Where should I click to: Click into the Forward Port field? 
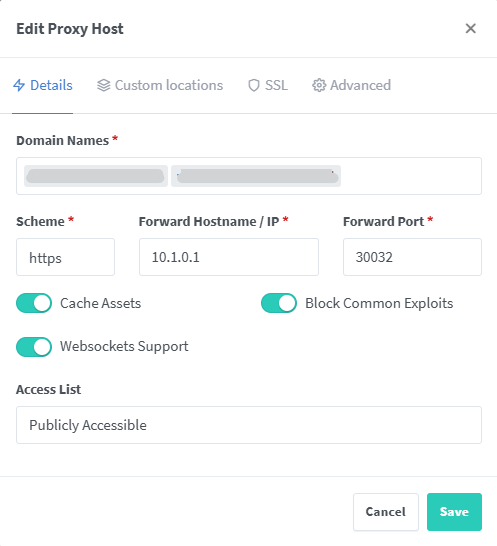tap(412, 257)
